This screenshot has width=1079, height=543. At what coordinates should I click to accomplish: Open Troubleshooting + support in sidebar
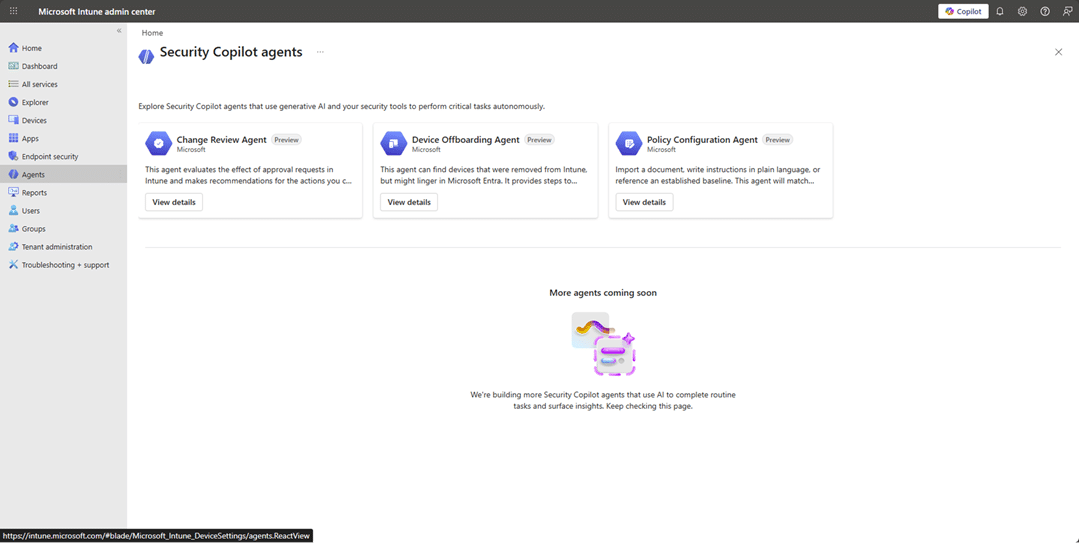(65, 265)
